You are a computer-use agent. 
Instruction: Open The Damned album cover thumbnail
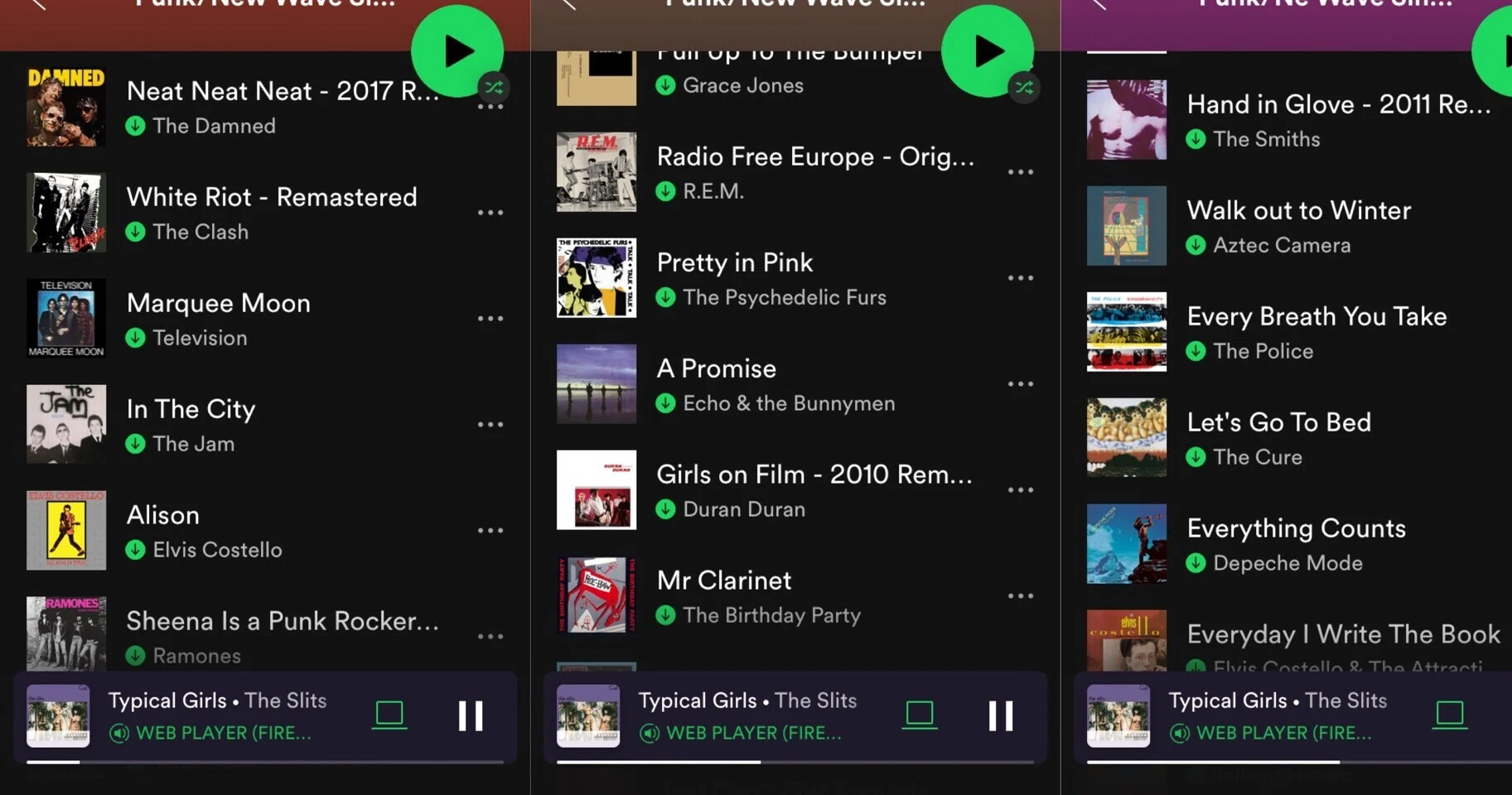click(66, 107)
